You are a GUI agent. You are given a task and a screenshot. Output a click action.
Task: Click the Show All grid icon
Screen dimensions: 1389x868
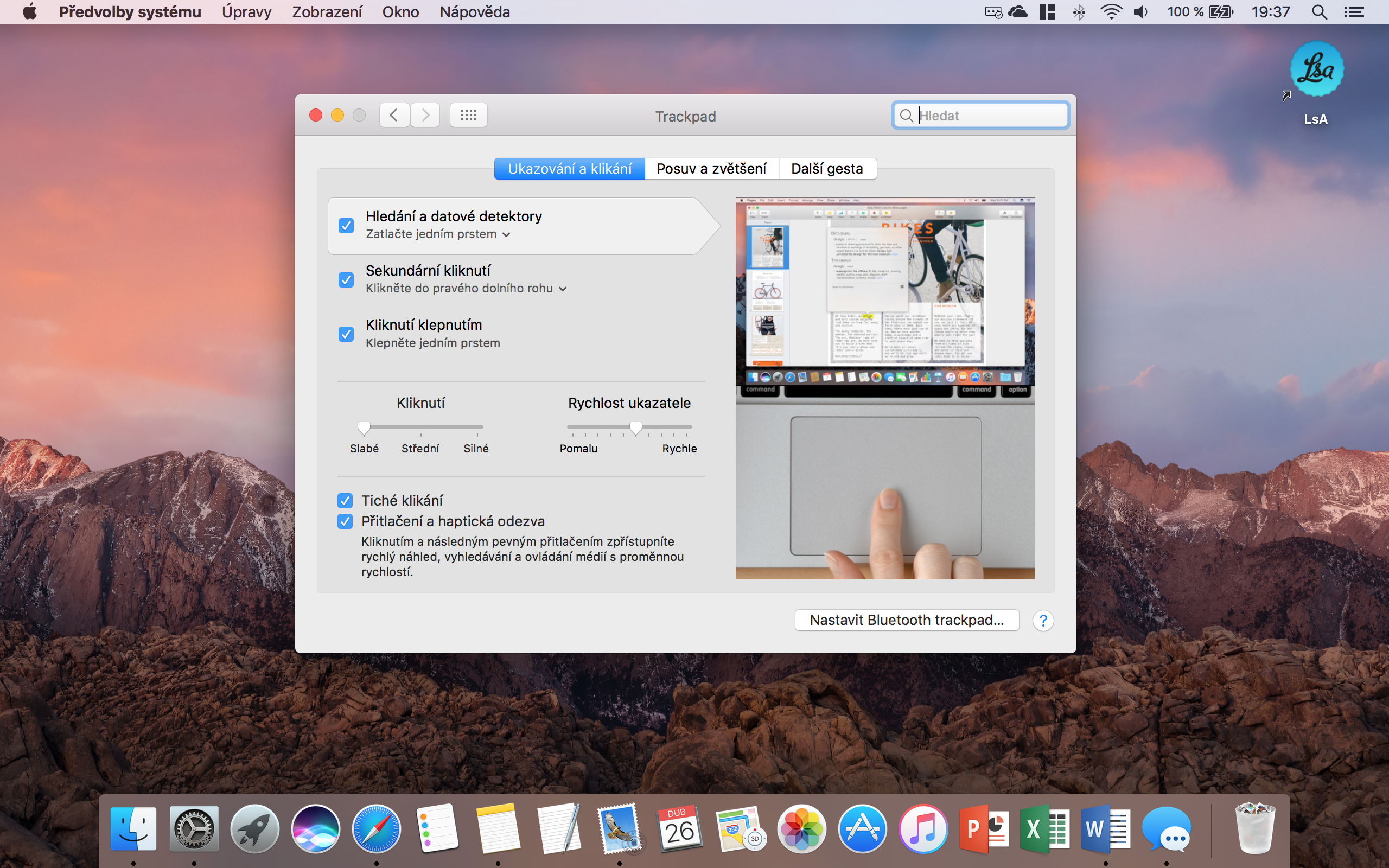(x=468, y=116)
